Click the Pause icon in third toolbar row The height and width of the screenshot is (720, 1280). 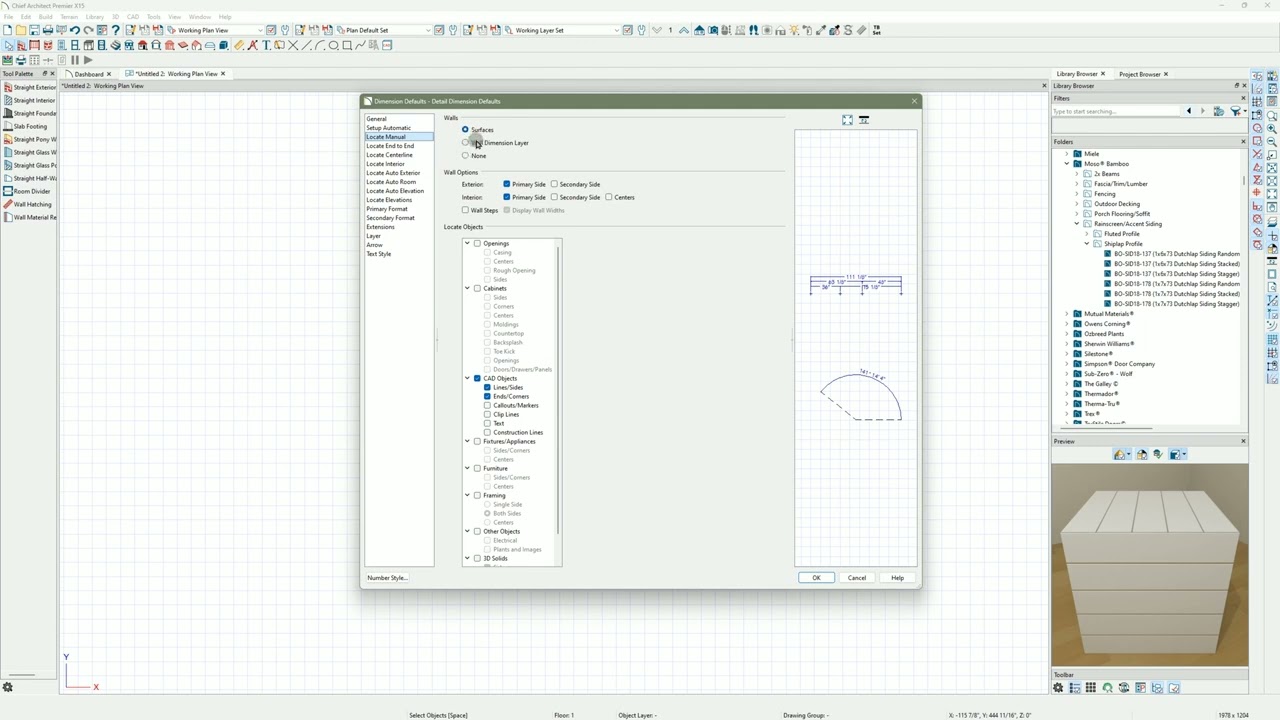pyautogui.click(x=75, y=60)
